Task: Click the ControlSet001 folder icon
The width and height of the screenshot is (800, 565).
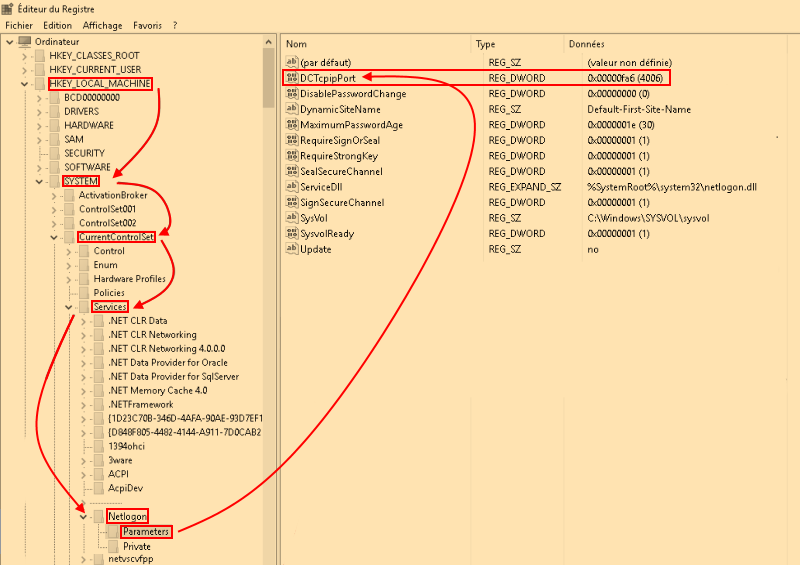Action: (x=69, y=209)
